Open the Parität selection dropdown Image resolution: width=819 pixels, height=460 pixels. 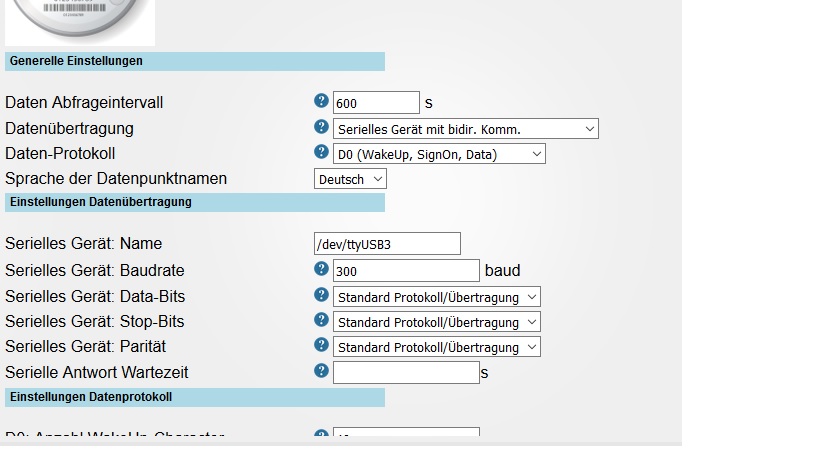click(436, 347)
